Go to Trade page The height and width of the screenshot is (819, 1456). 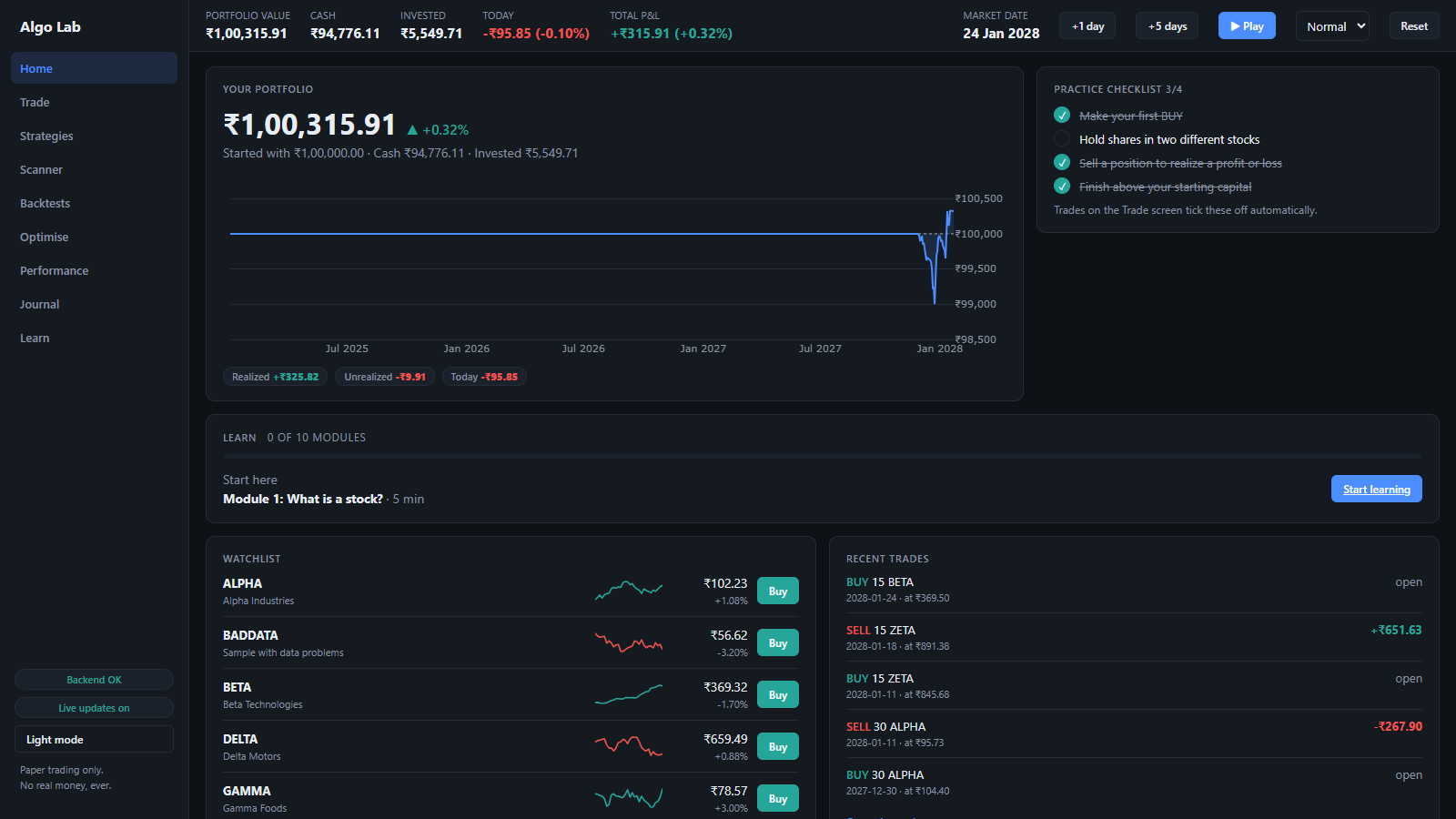[94, 102]
